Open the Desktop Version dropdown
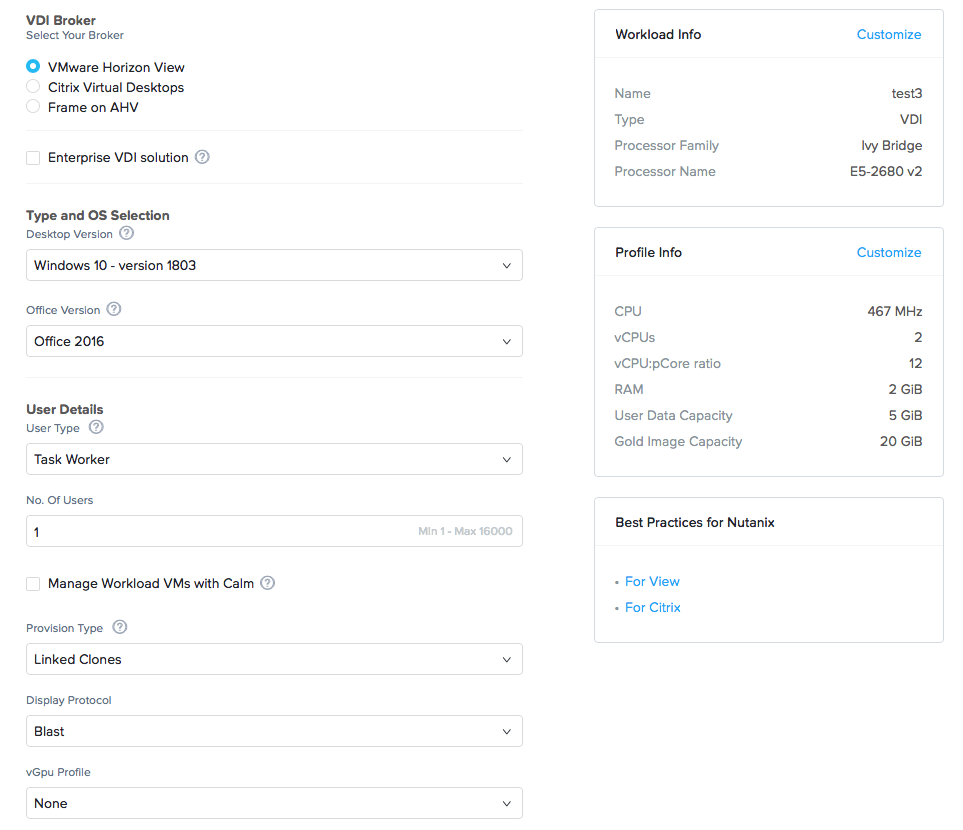 click(274, 265)
